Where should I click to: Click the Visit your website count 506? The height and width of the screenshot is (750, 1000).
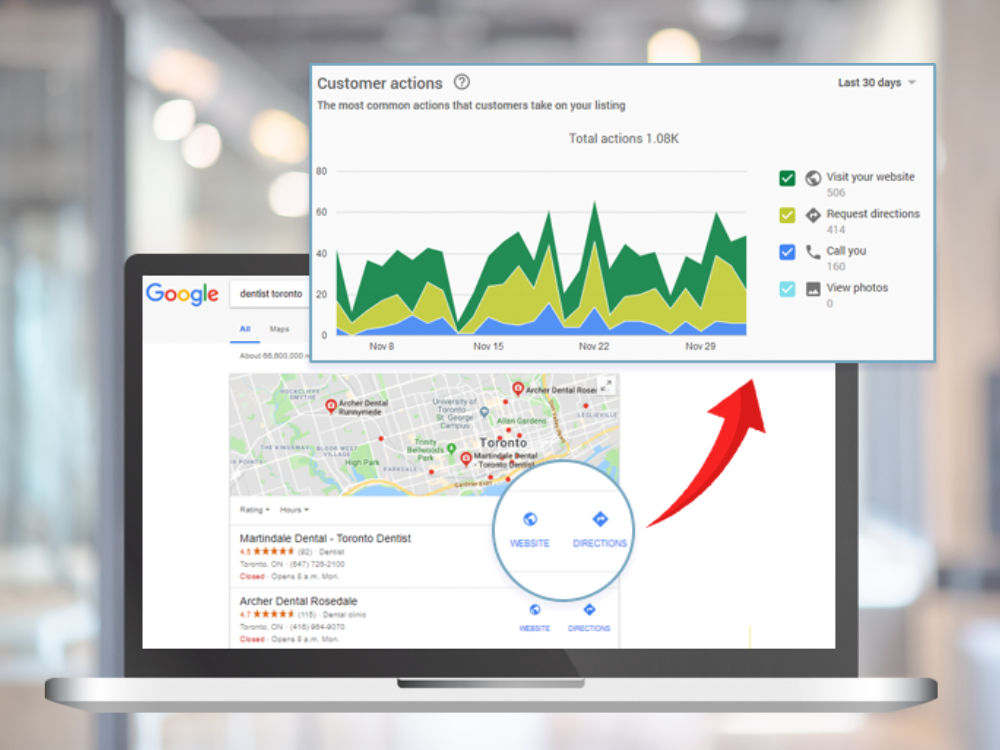(835, 193)
